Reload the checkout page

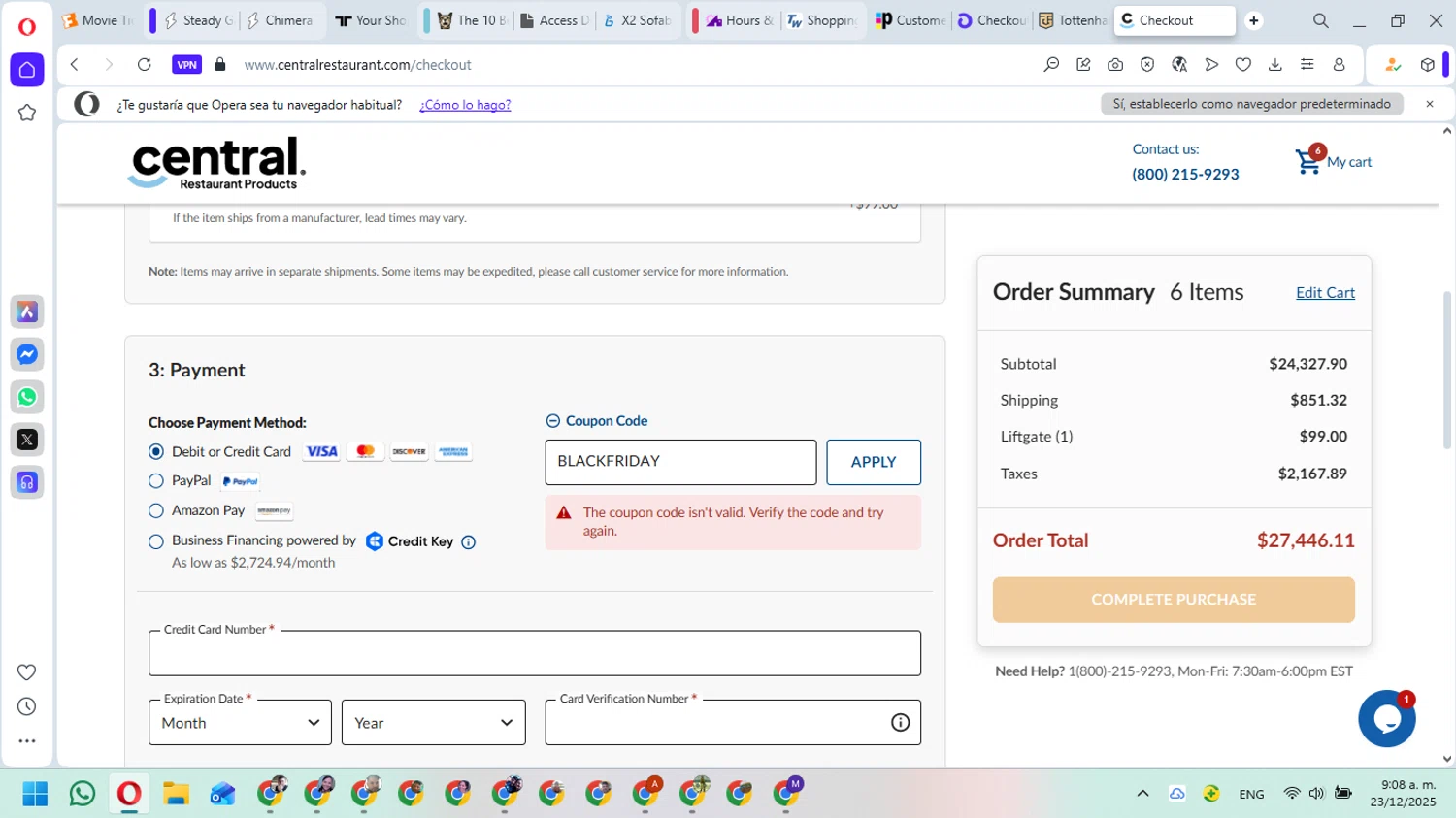click(145, 65)
